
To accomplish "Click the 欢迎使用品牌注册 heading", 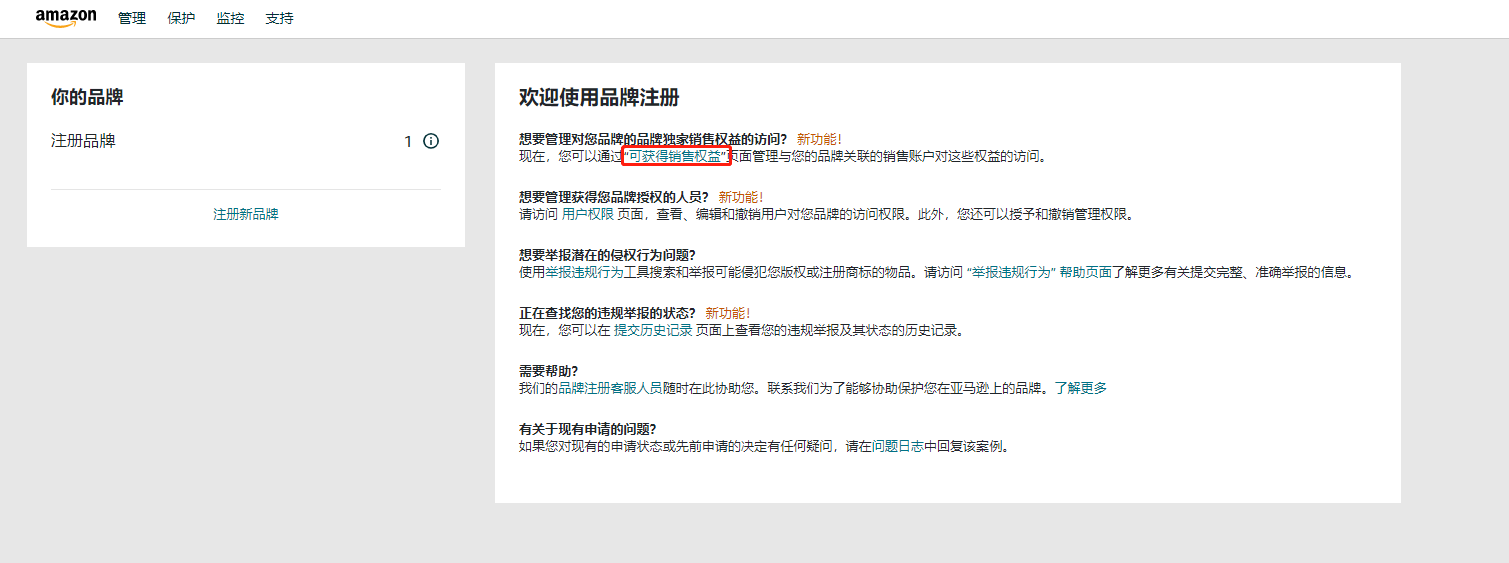I will click(x=599, y=97).
